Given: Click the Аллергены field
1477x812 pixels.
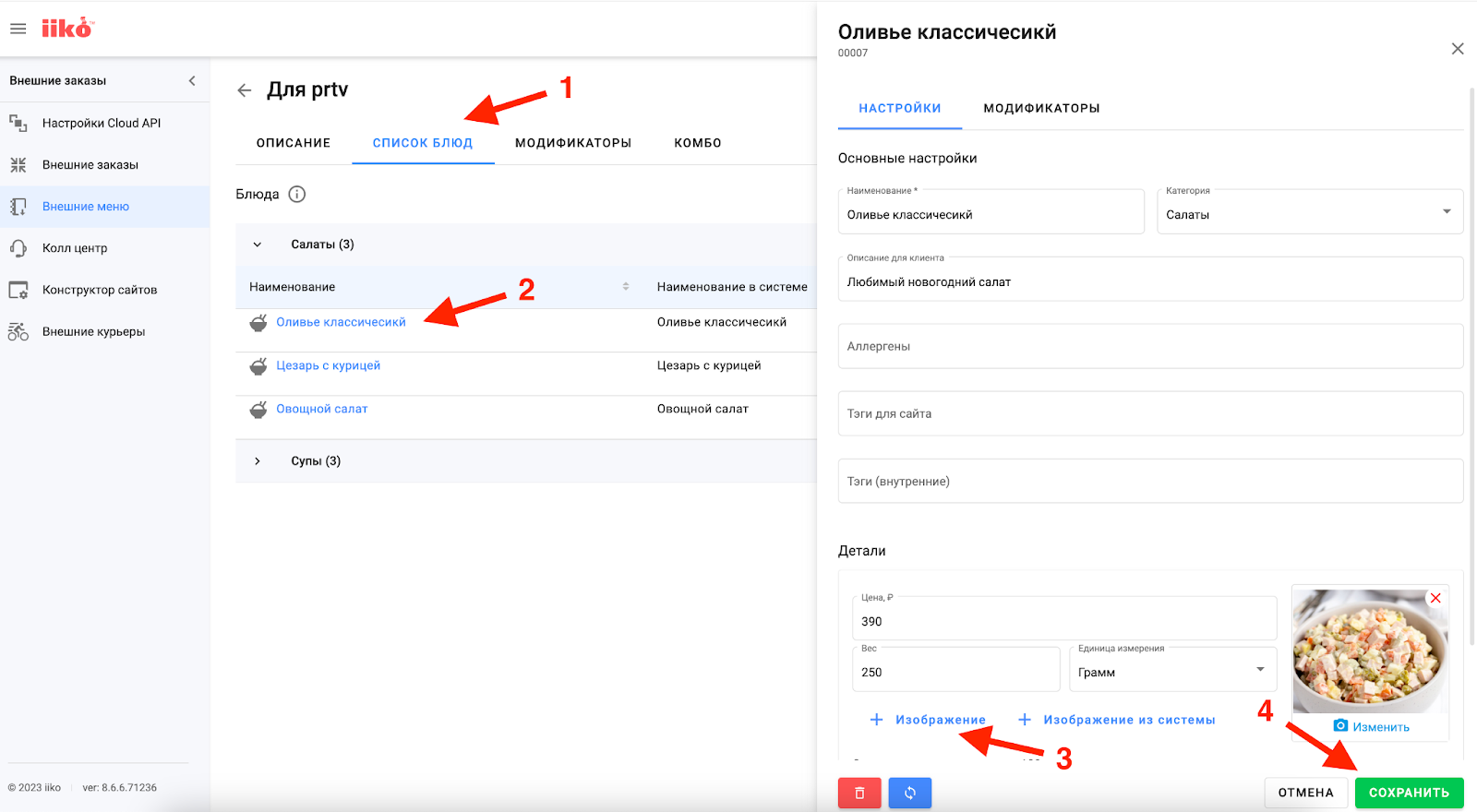Looking at the screenshot, I should (x=1150, y=346).
